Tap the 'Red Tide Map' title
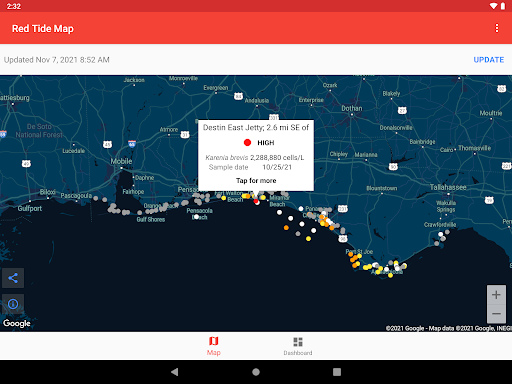The image size is (512, 384). point(43,29)
